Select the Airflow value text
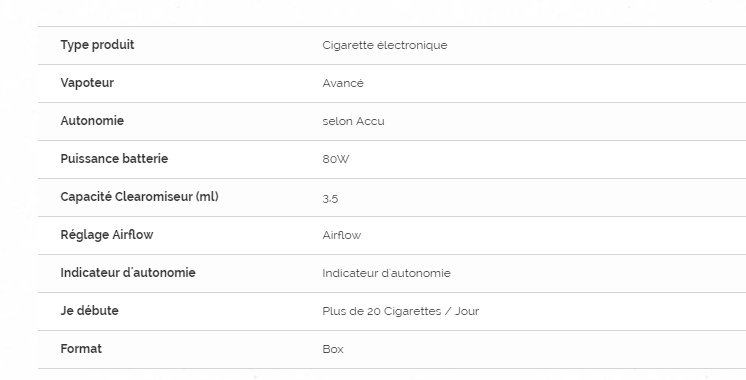The height and width of the screenshot is (380, 746). (342, 235)
